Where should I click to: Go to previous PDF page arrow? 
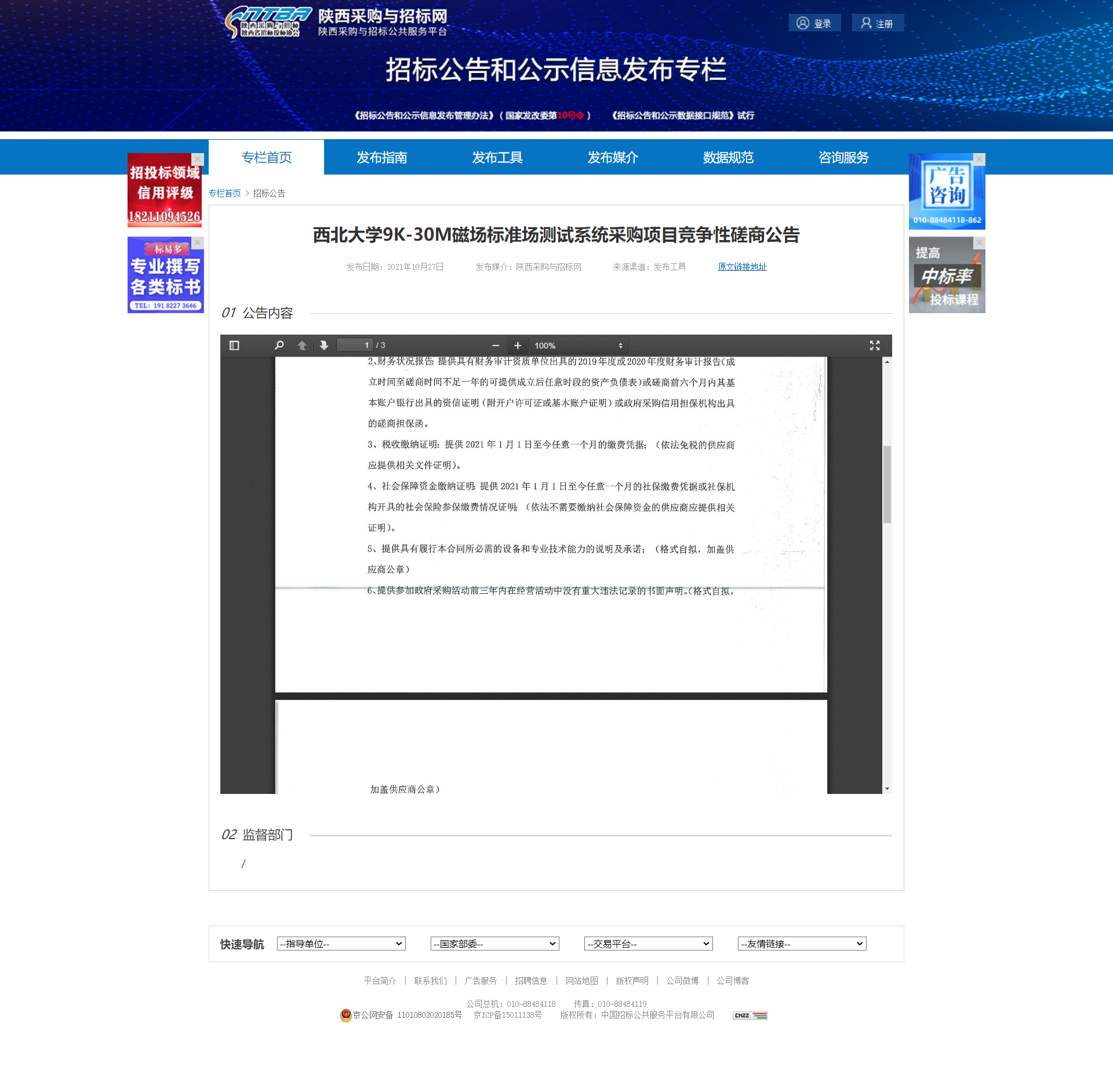(x=302, y=346)
